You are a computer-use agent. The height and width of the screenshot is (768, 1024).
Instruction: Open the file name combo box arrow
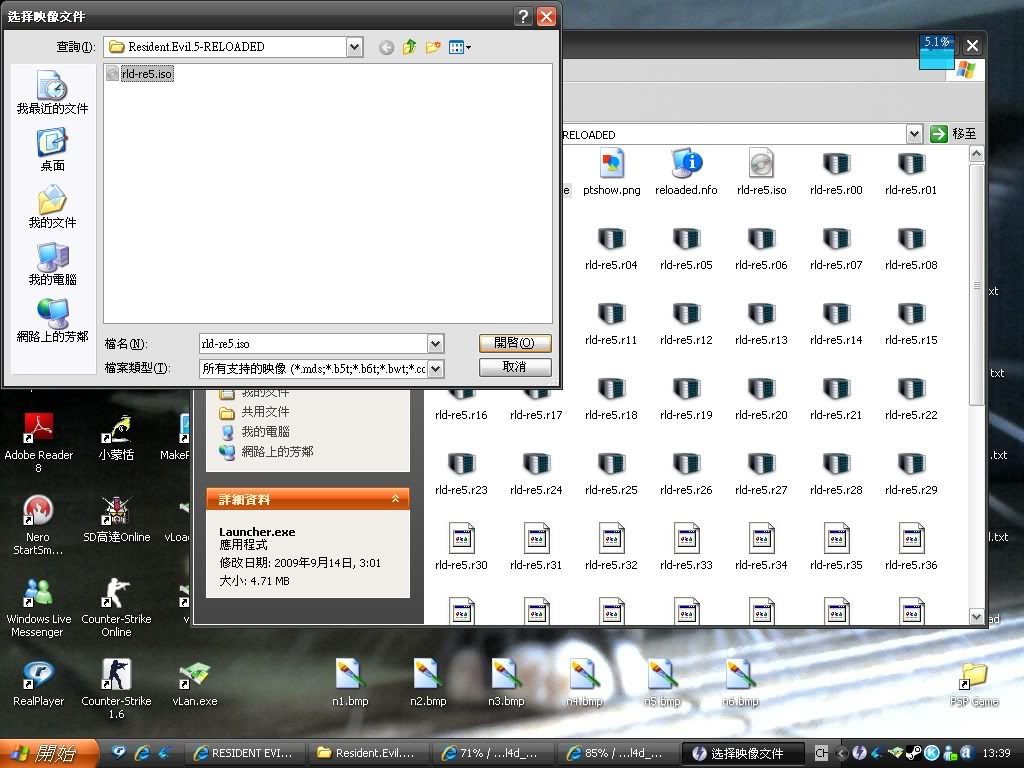pyautogui.click(x=435, y=344)
